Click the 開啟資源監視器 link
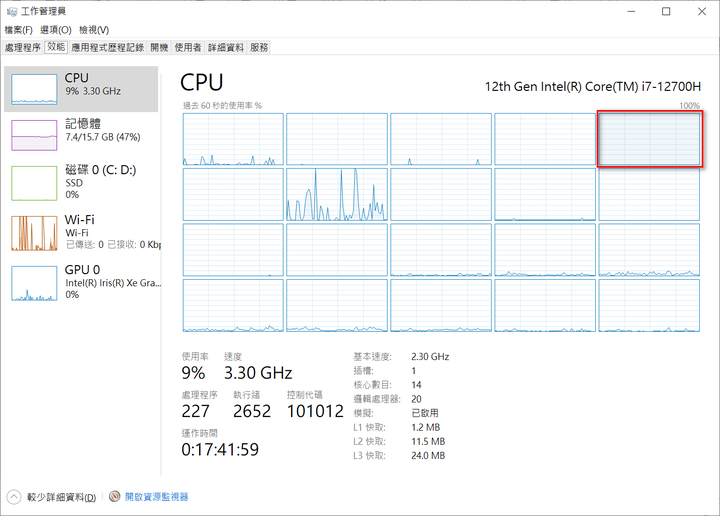 157,497
